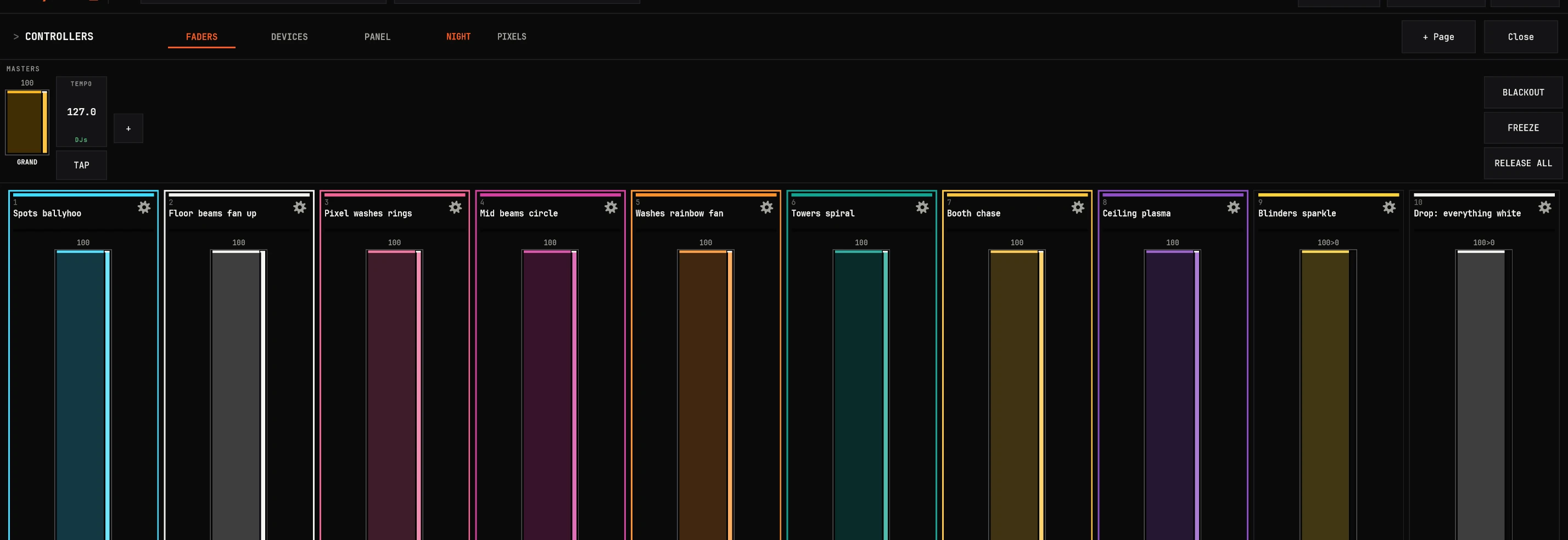The height and width of the screenshot is (540, 1568).
Task: Switch to the Faders tab
Action: point(201,36)
